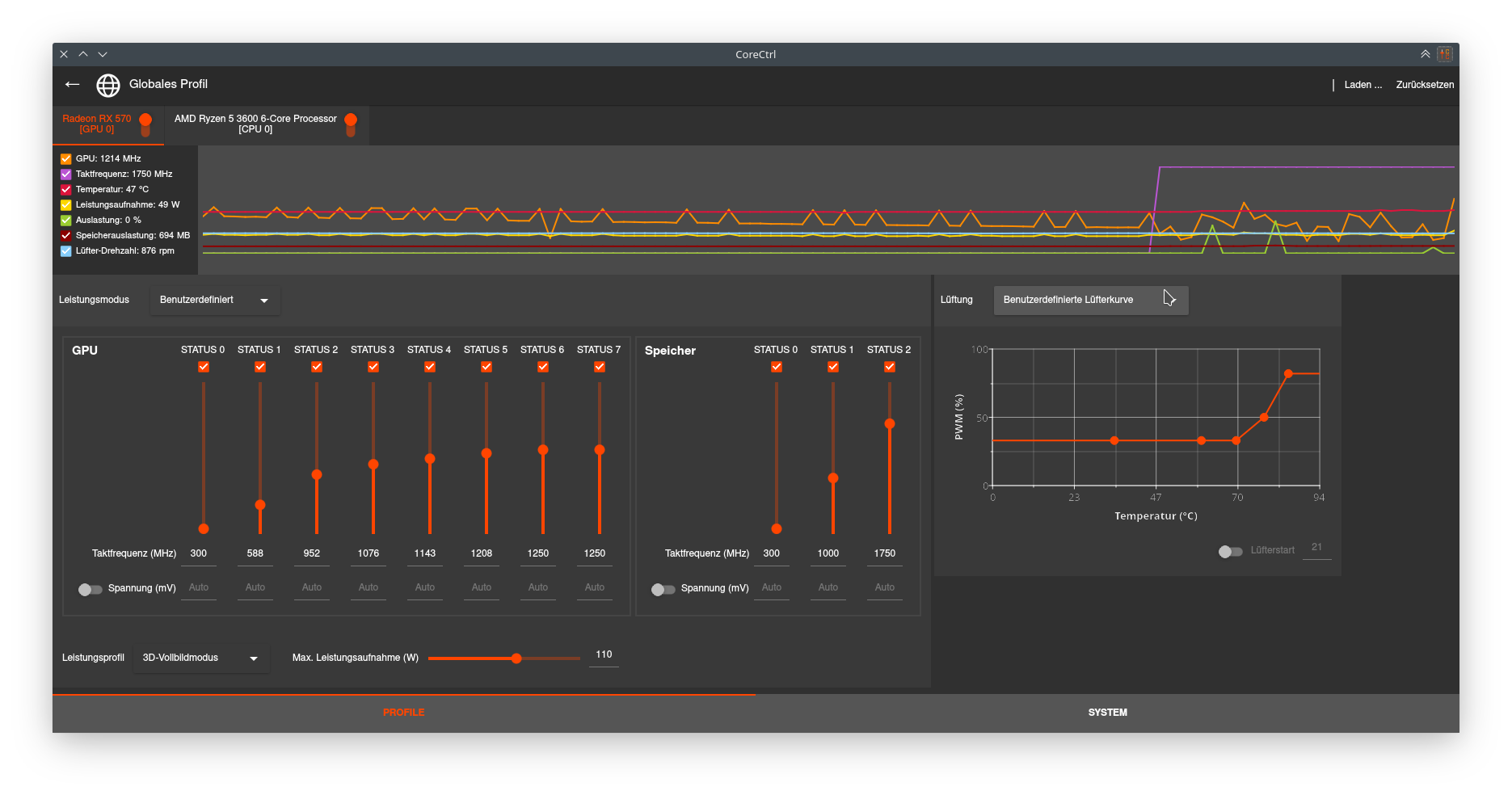Uncheck the GPU: 1214 MHz graph legend checkbox

[66, 159]
